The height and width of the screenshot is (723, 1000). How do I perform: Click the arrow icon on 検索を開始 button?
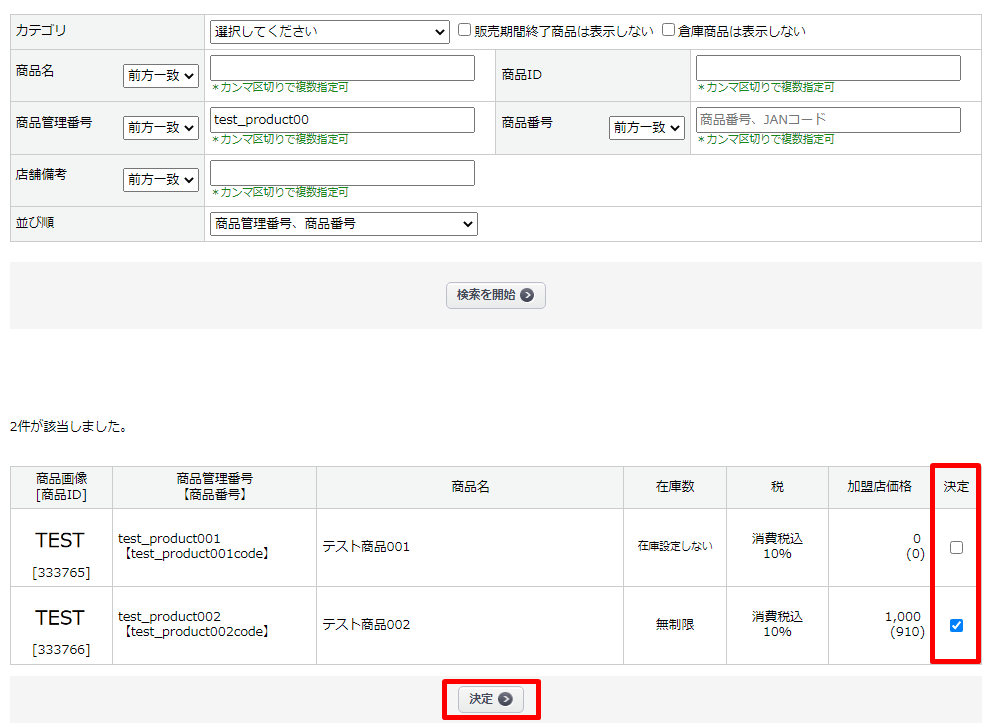527,295
